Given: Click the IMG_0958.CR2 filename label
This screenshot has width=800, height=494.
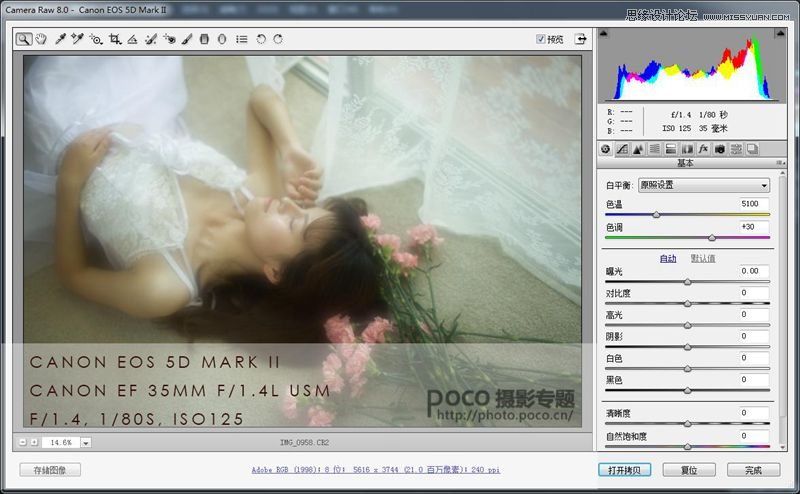Looking at the screenshot, I should coord(304,442).
